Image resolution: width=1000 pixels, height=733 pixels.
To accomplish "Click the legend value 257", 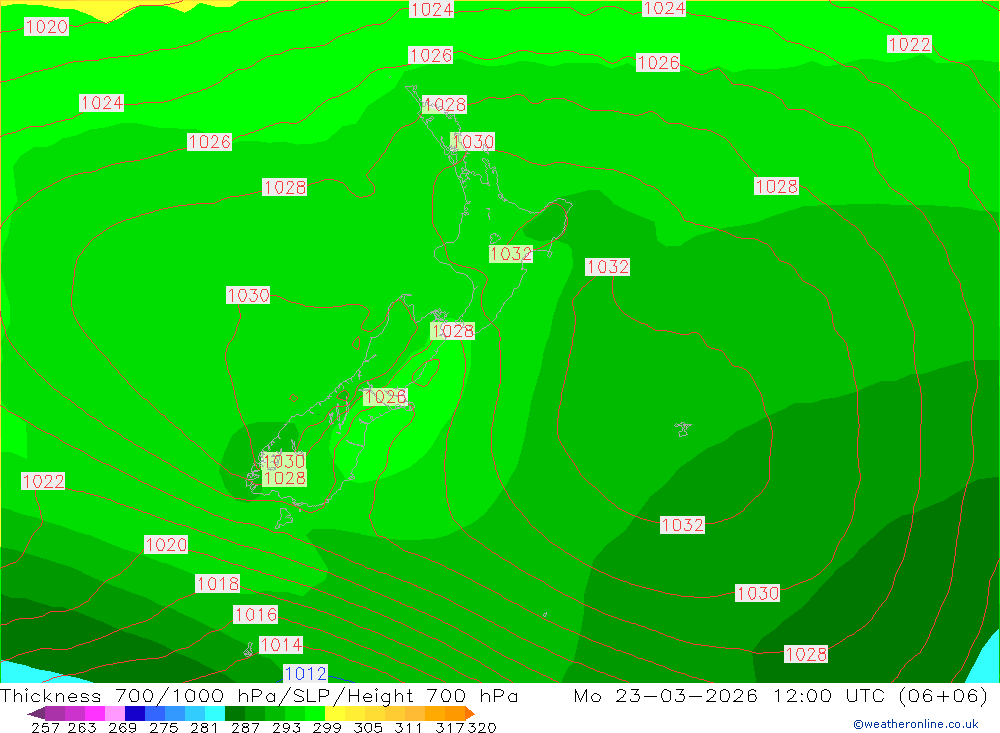I will (x=45, y=727).
